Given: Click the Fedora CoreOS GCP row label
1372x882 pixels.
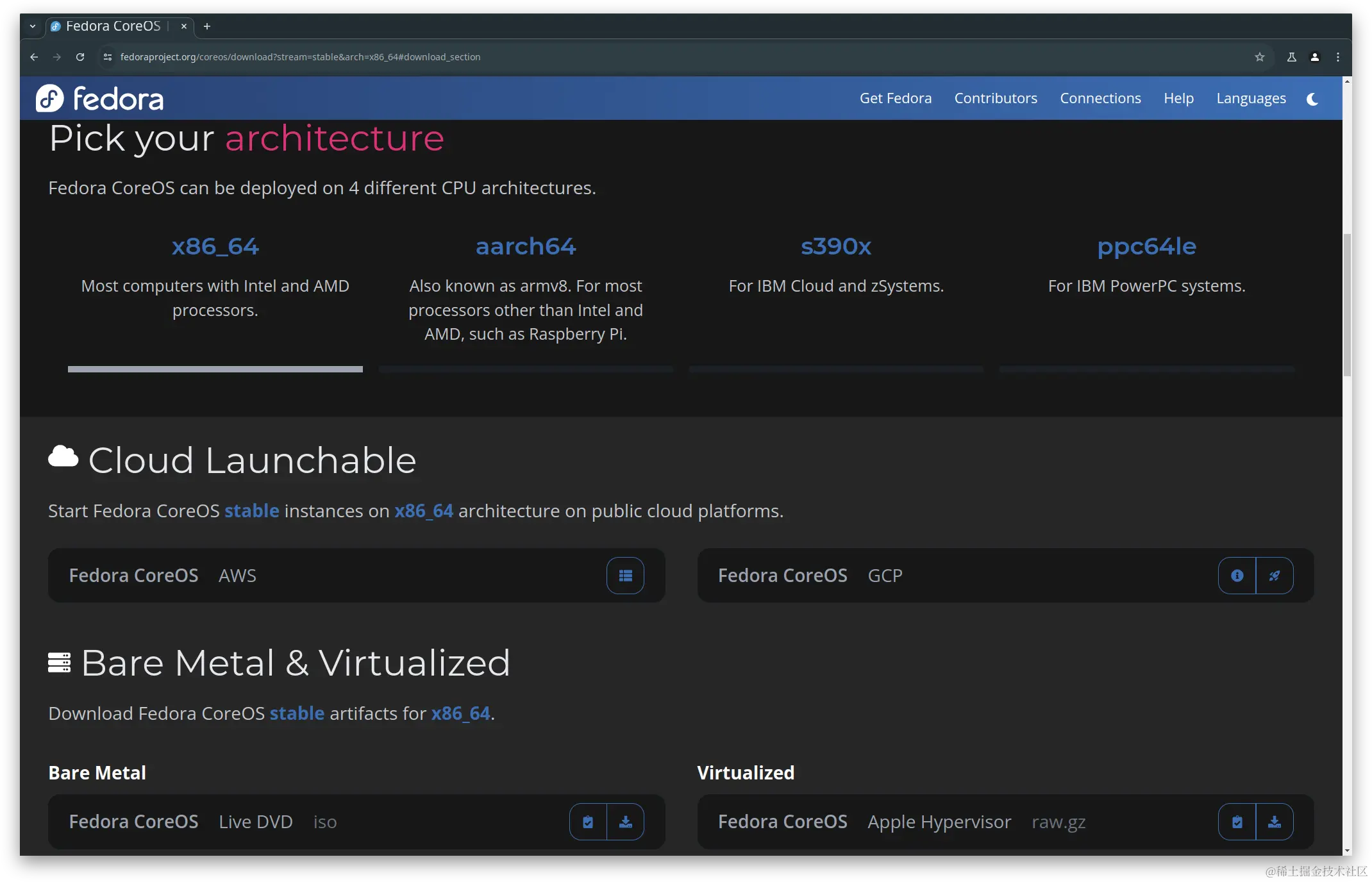Looking at the screenshot, I should 810,576.
